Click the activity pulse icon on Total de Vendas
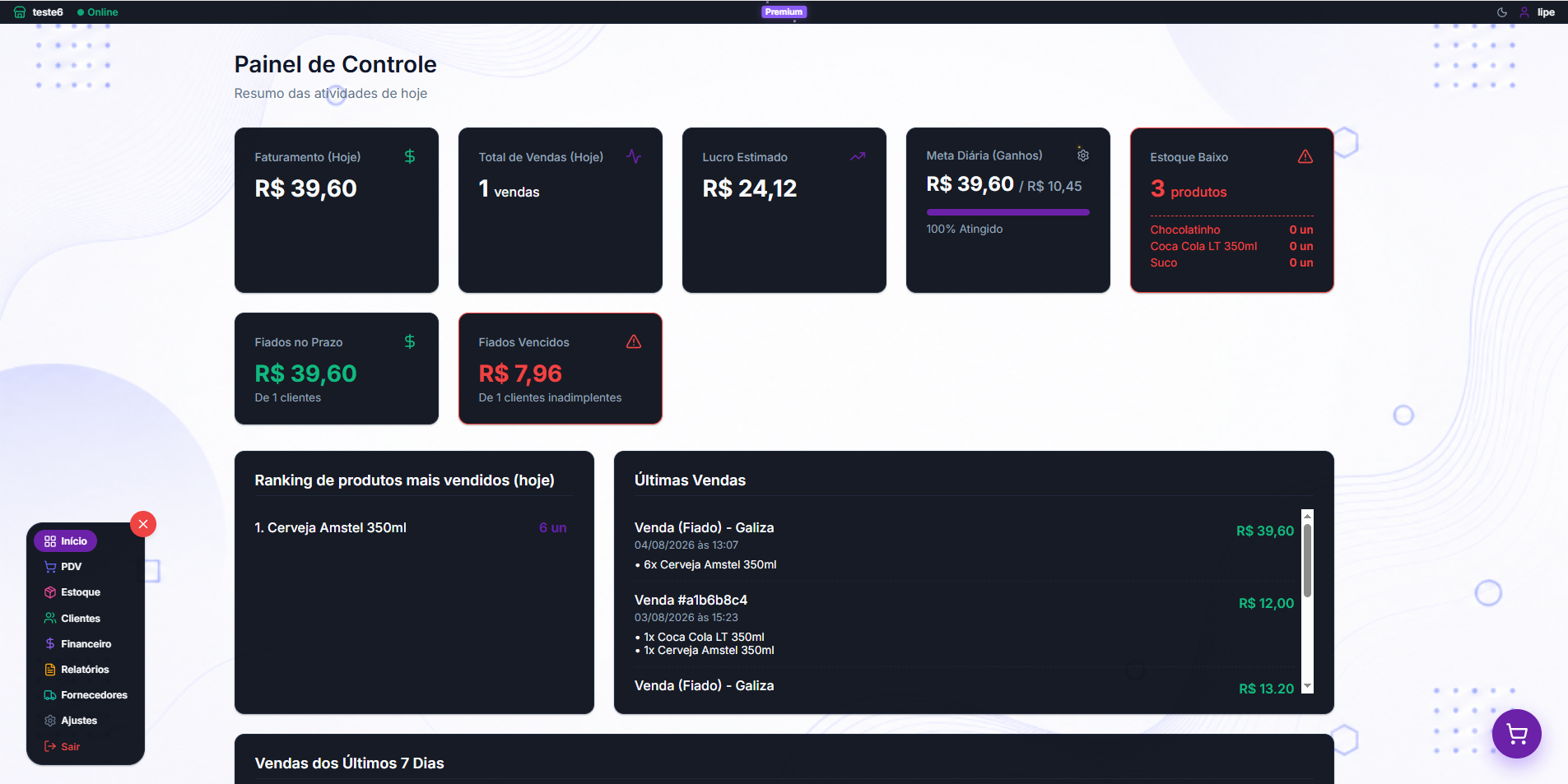The height and width of the screenshot is (784, 1568). pyautogui.click(x=634, y=156)
